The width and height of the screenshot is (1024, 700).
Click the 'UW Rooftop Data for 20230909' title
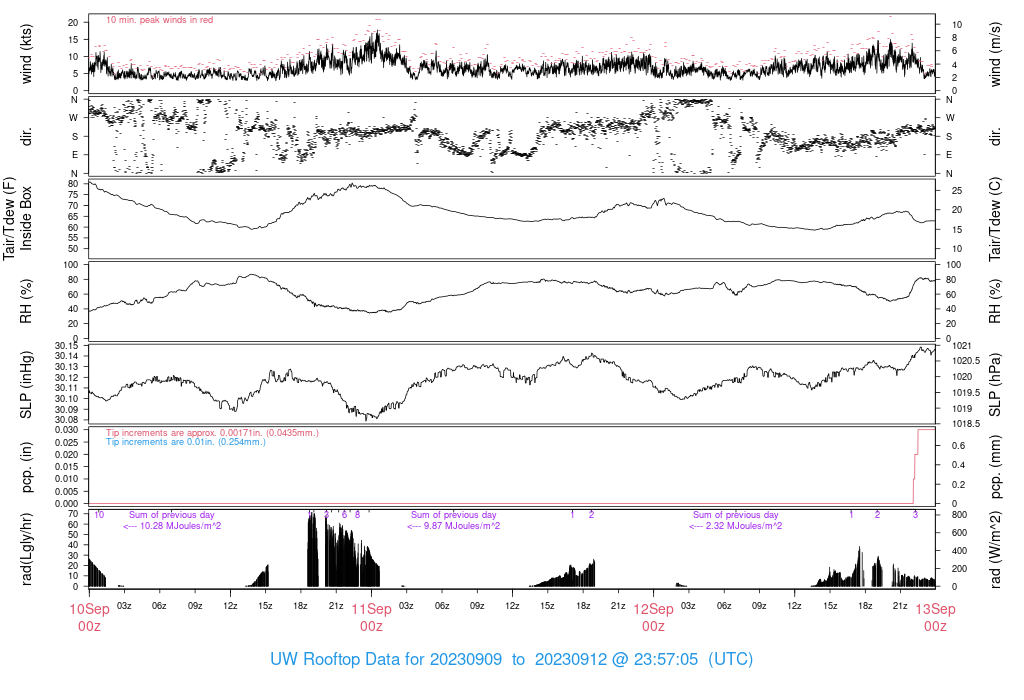(386, 659)
